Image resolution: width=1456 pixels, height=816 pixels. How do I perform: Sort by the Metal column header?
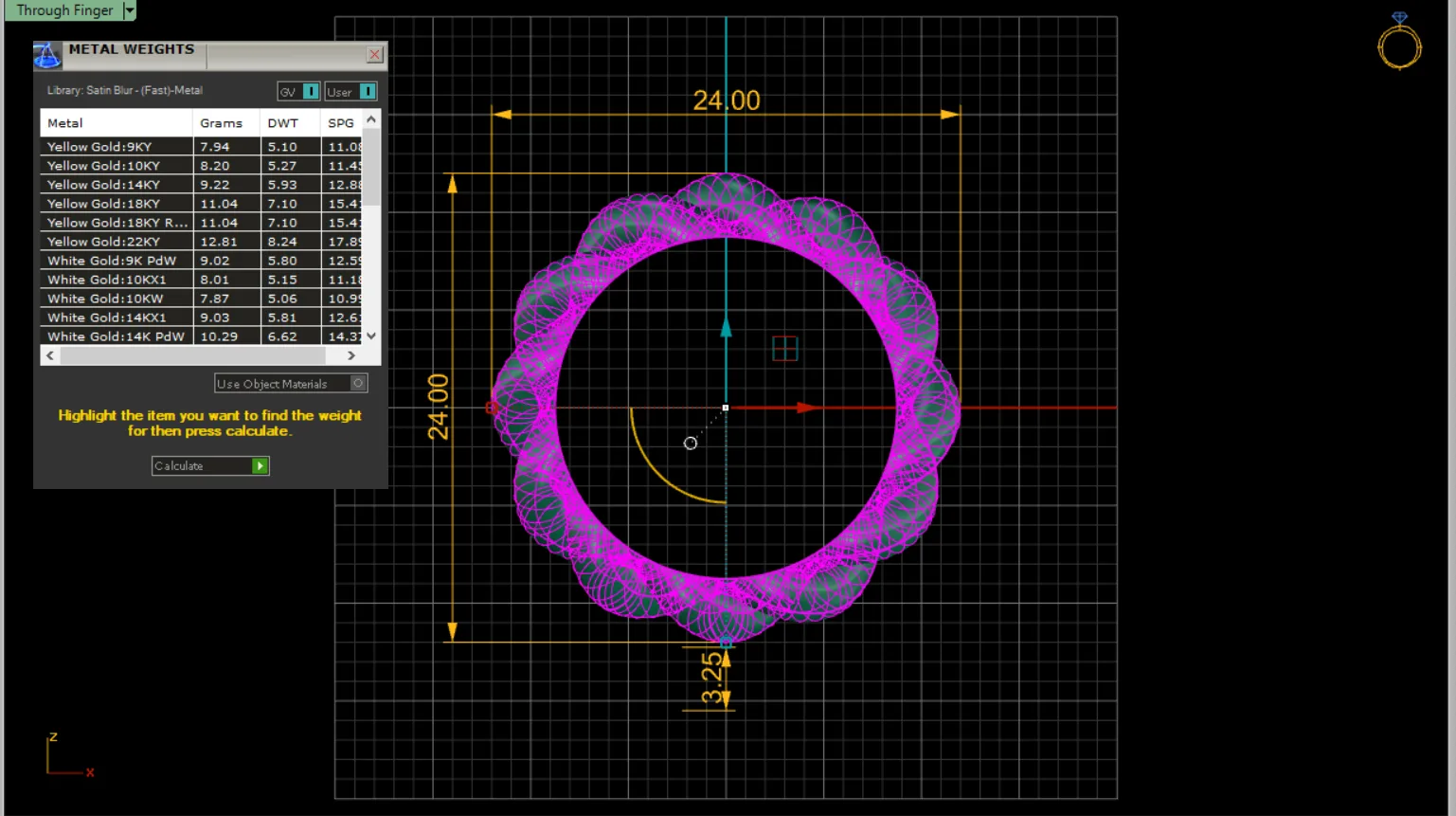(x=117, y=123)
